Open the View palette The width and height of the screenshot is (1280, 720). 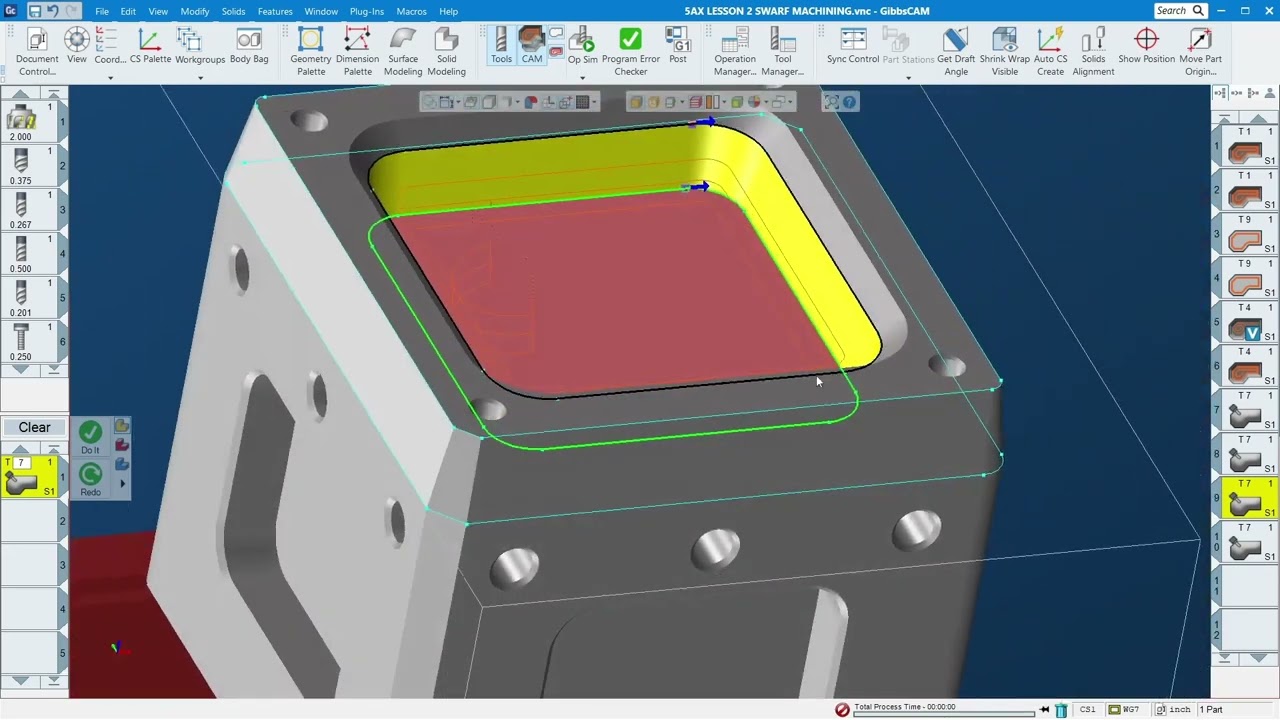77,46
